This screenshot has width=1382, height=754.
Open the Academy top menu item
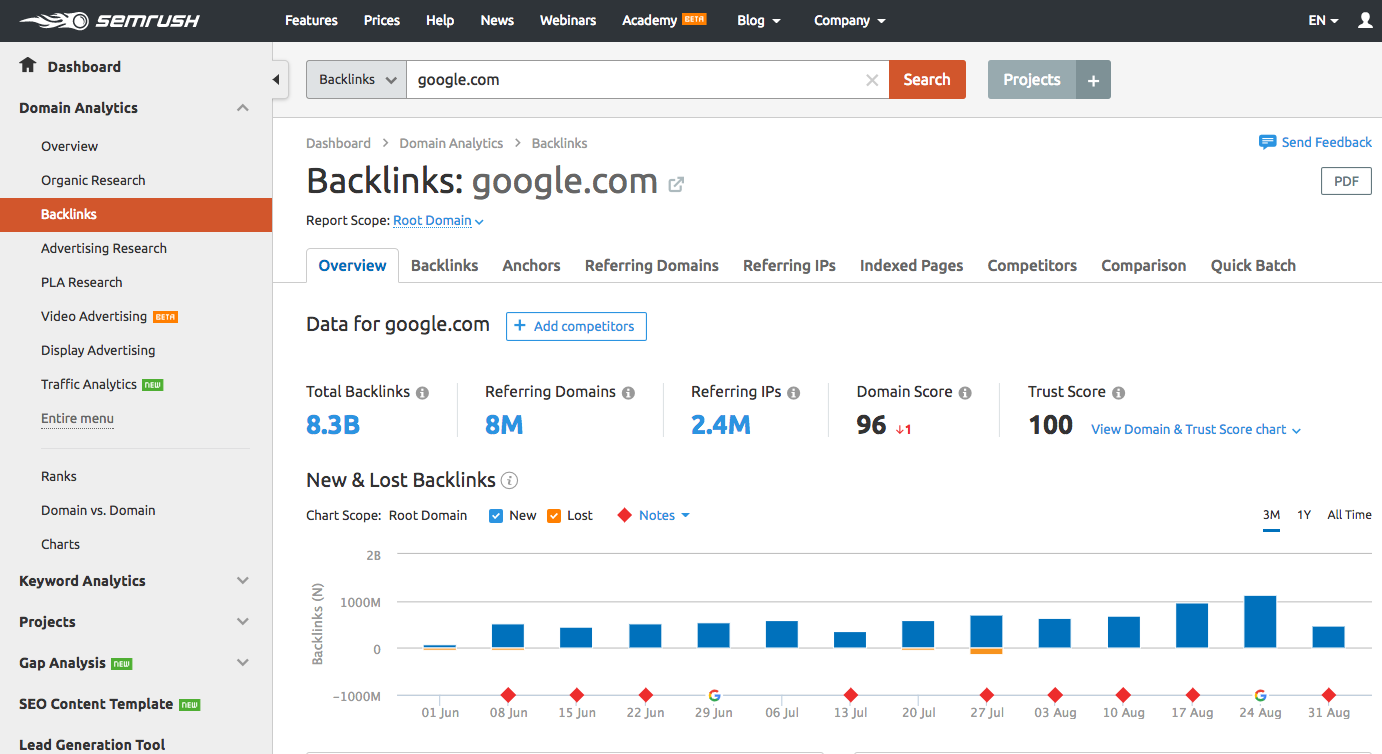[x=650, y=20]
